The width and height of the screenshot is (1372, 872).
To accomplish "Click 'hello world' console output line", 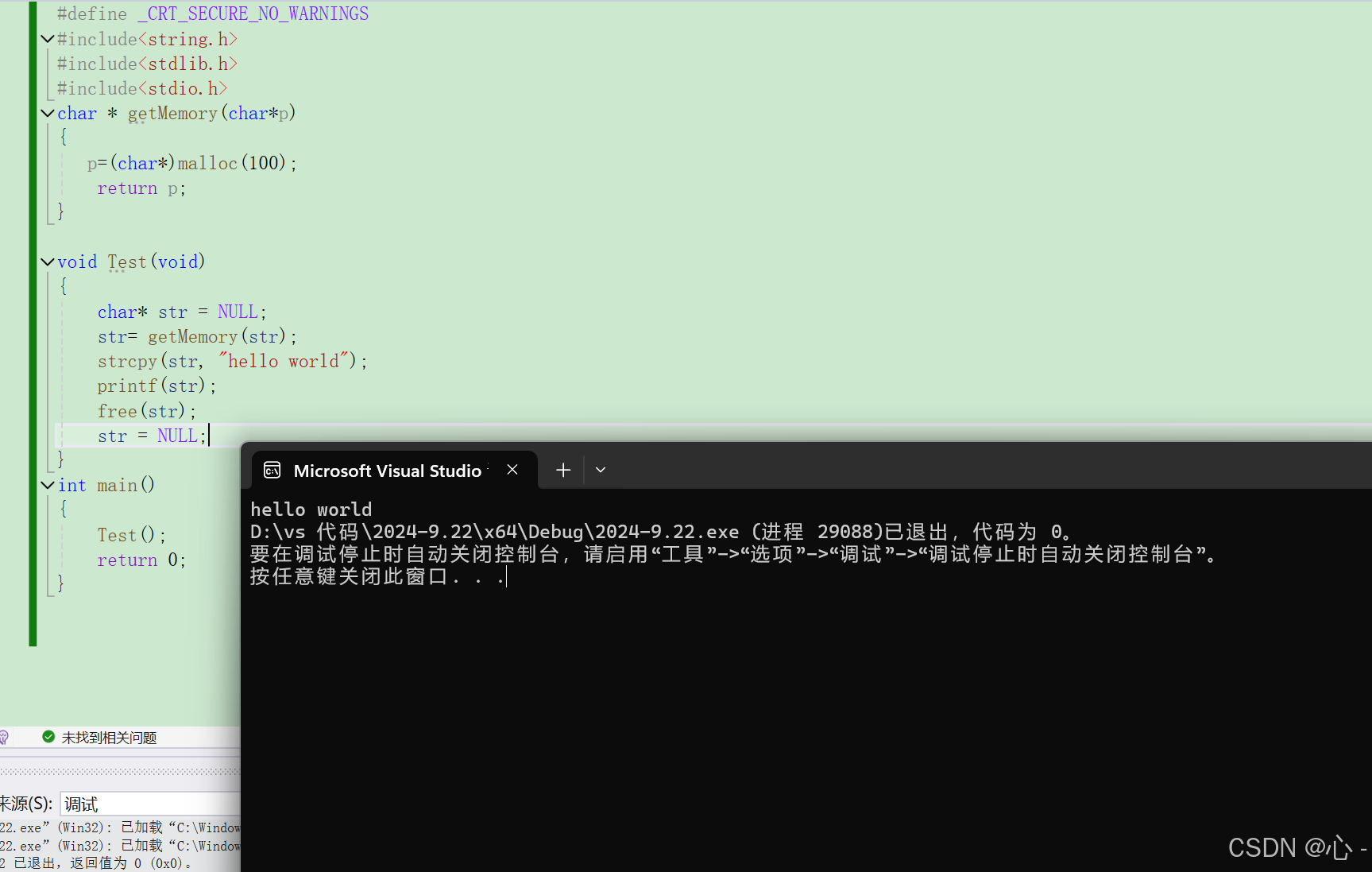I will tap(311, 510).
